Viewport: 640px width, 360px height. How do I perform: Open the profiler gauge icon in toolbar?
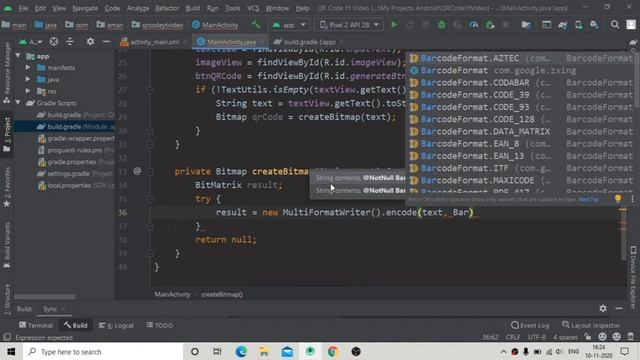click(473, 25)
